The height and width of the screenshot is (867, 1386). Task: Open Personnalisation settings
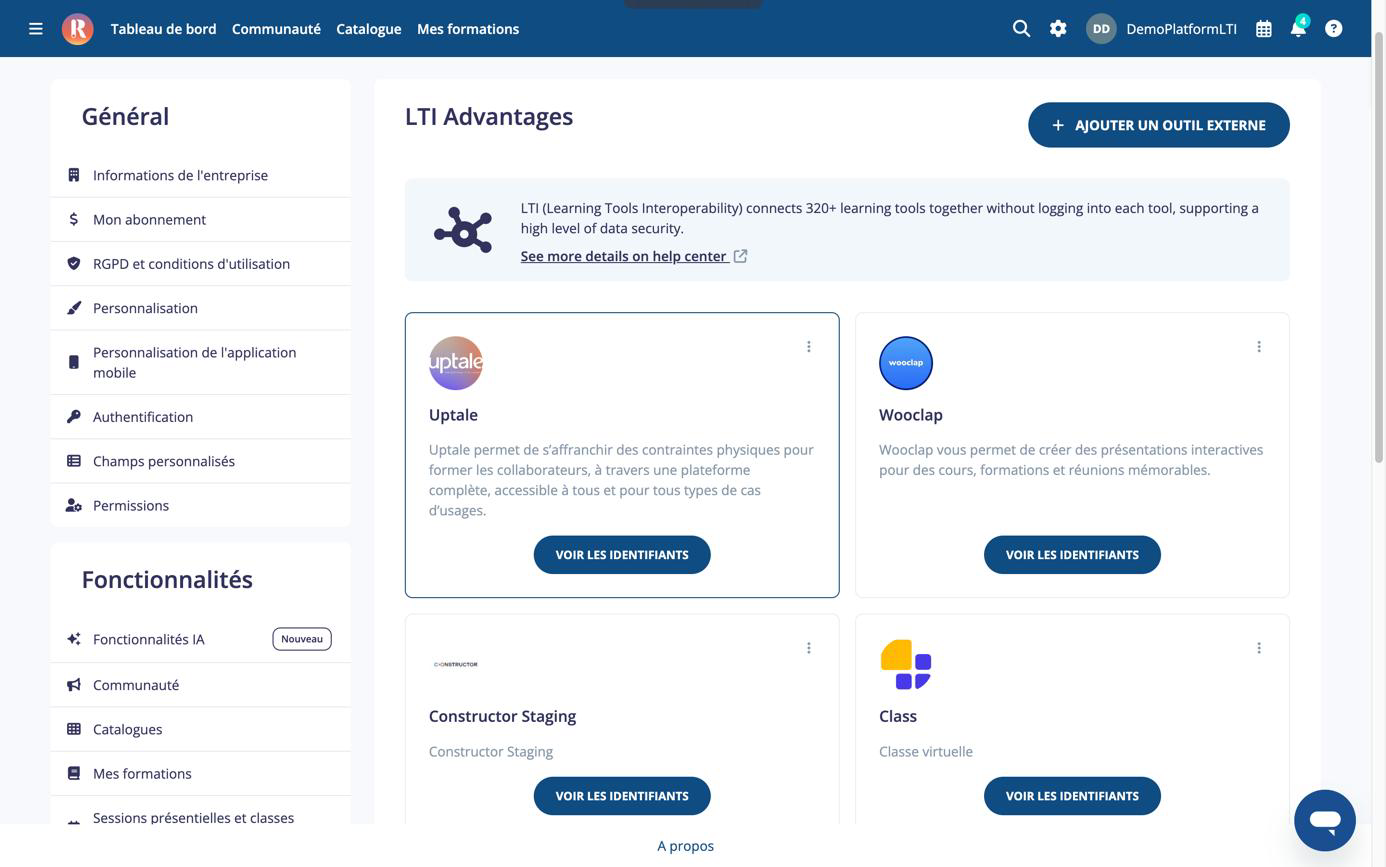[x=201, y=308]
